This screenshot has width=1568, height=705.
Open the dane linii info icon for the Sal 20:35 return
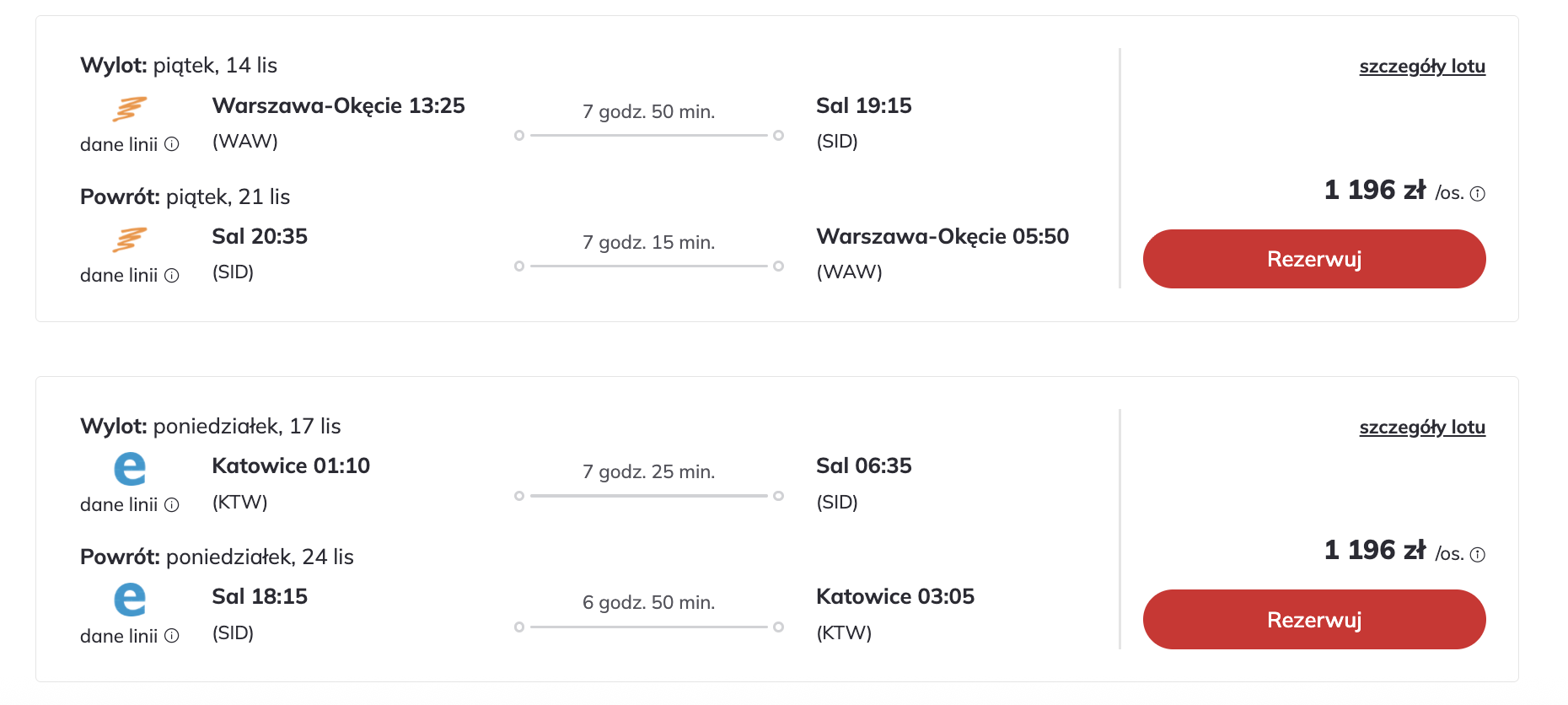point(173,275)
